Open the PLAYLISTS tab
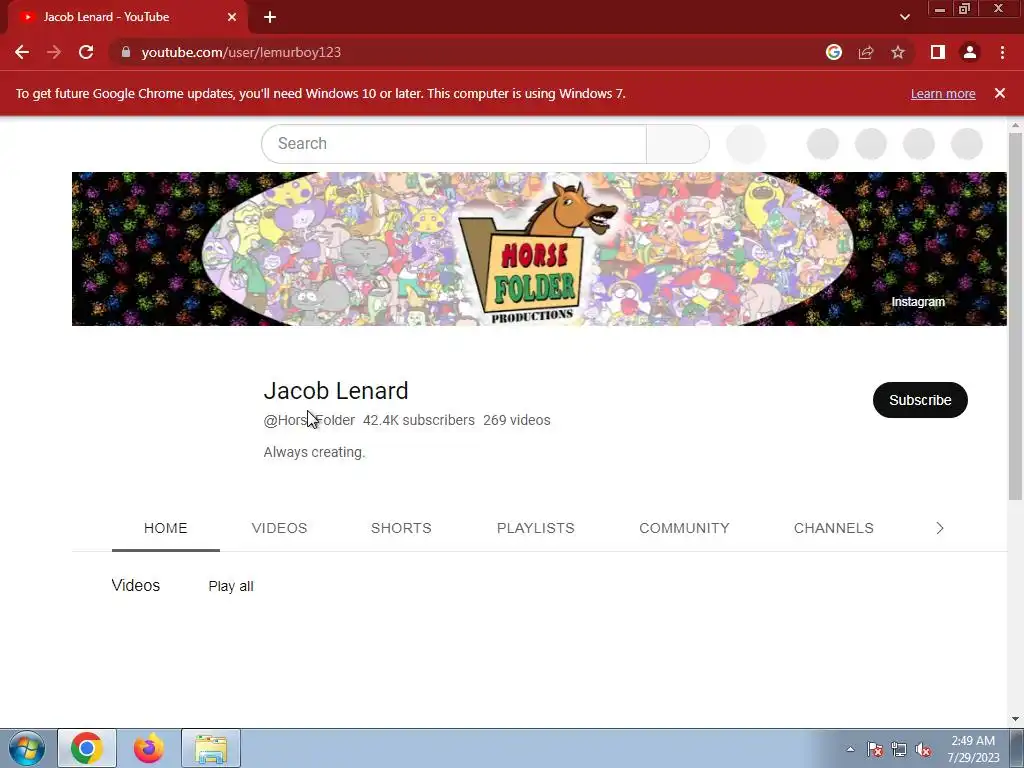The width and height of the screenshot is (1024, 768). 536,528
